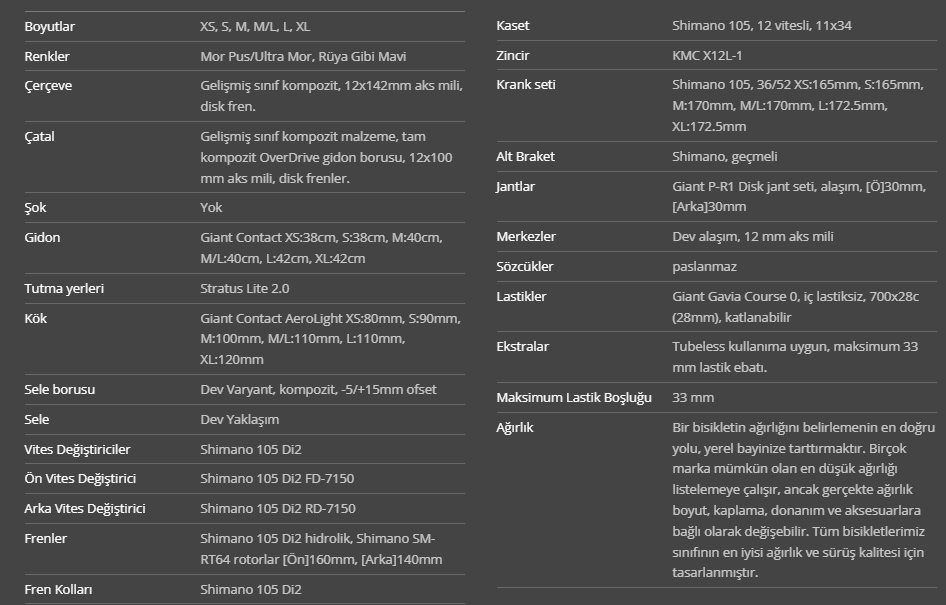Click Stratus Lite 2.0 grip value
This screenshot has height=605, width=946.
[x=244, y=288]
